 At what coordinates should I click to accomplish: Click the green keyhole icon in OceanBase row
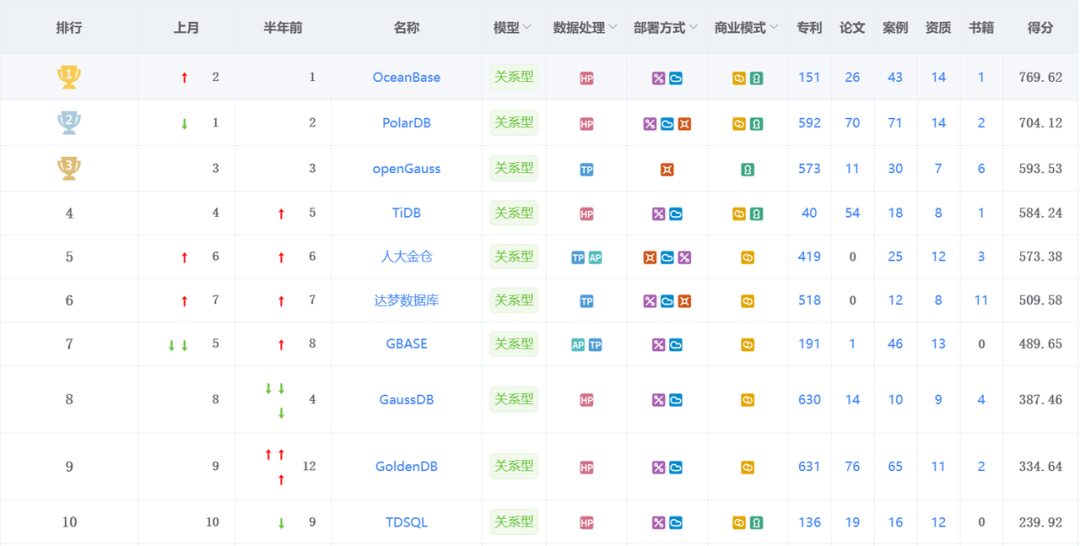756,78
